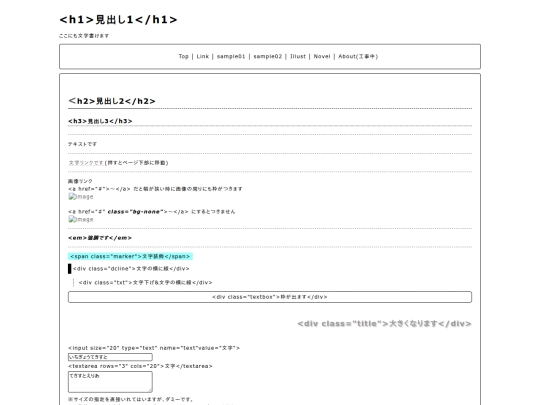Click the <h1>見出し1</h1> heading
Screen dimensions: 540x405
118,20
